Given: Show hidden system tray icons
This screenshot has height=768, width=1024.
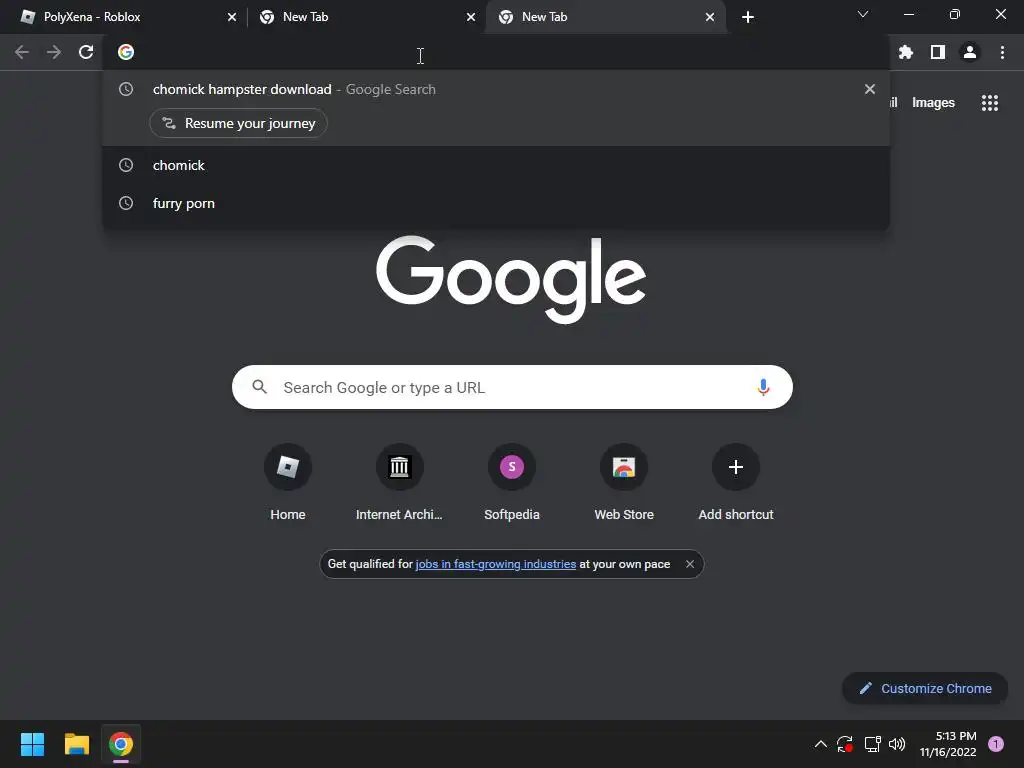Looking at the screenshot, I should click(x=821, y=744).
